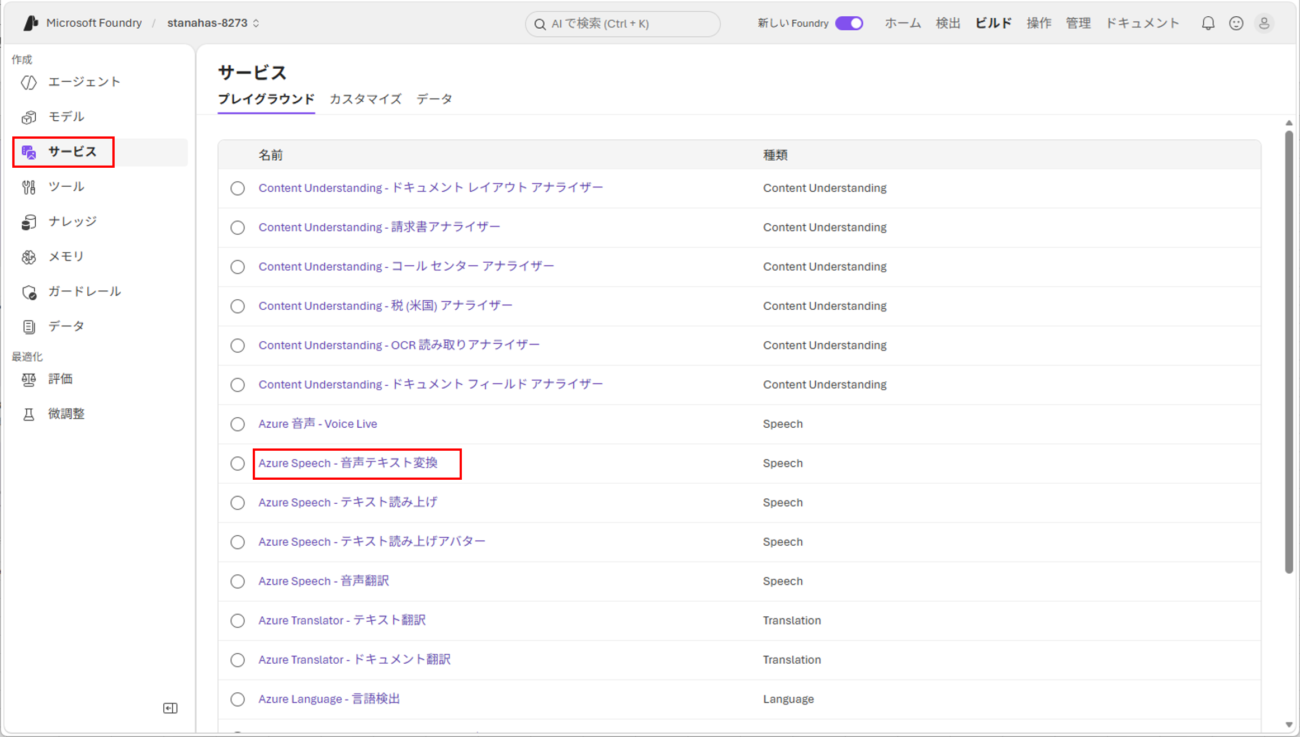The image size is (1300, 737).
Task: Select radio for コール センター アナライザー
Action: [x=237, y=267]
